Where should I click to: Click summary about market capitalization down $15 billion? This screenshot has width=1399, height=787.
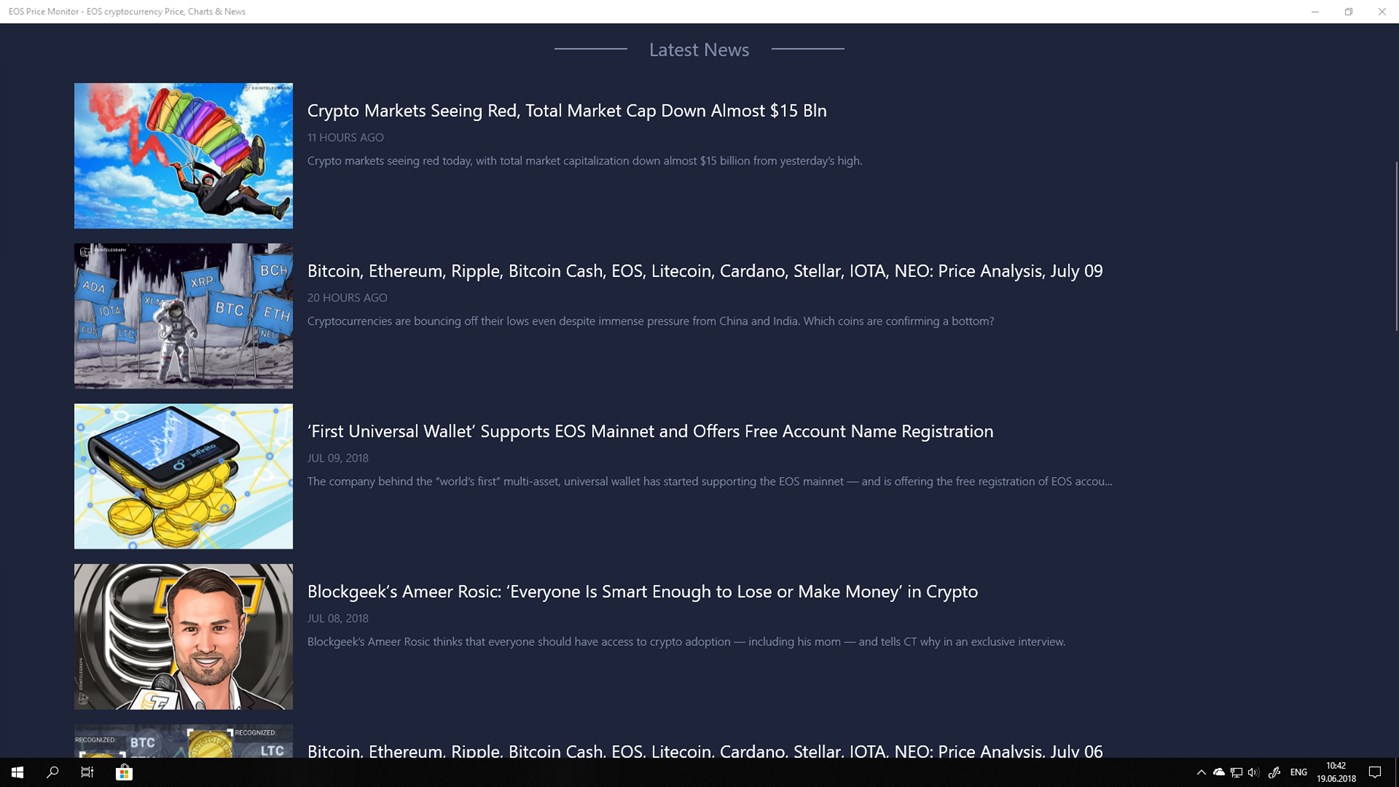click(x=585, y=160)
